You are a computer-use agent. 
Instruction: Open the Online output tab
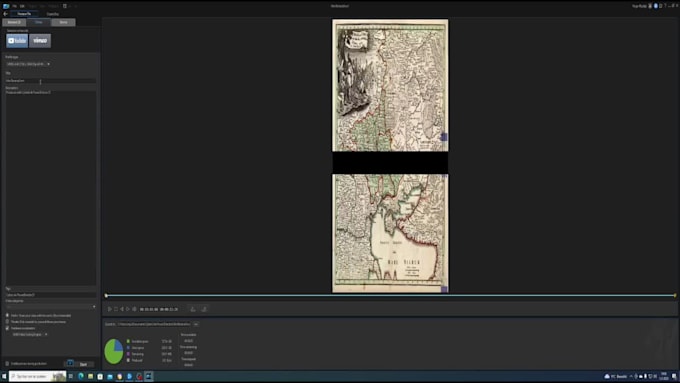coord(39,22)
